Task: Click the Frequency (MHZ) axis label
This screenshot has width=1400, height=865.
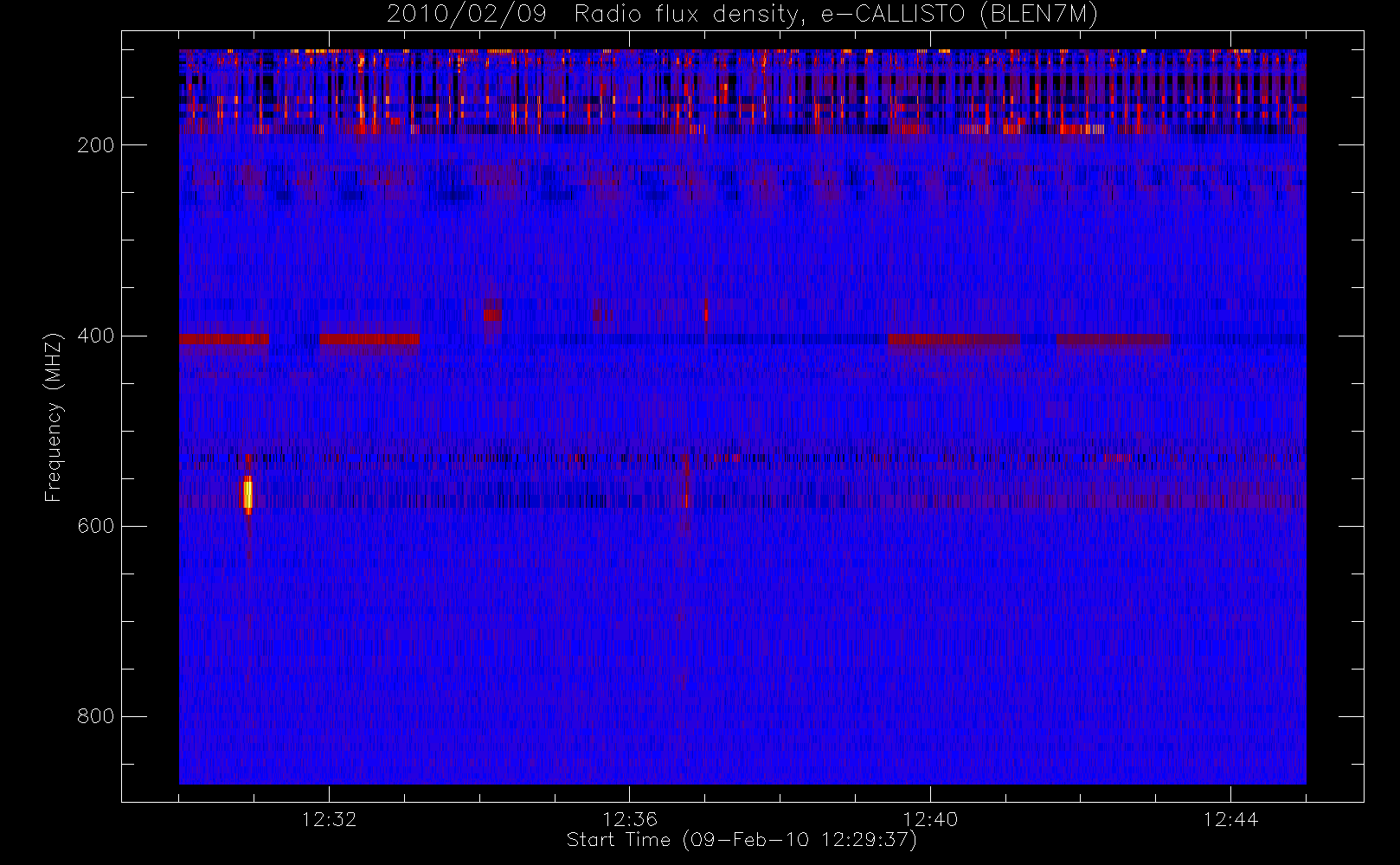Action: click(54, 417)
